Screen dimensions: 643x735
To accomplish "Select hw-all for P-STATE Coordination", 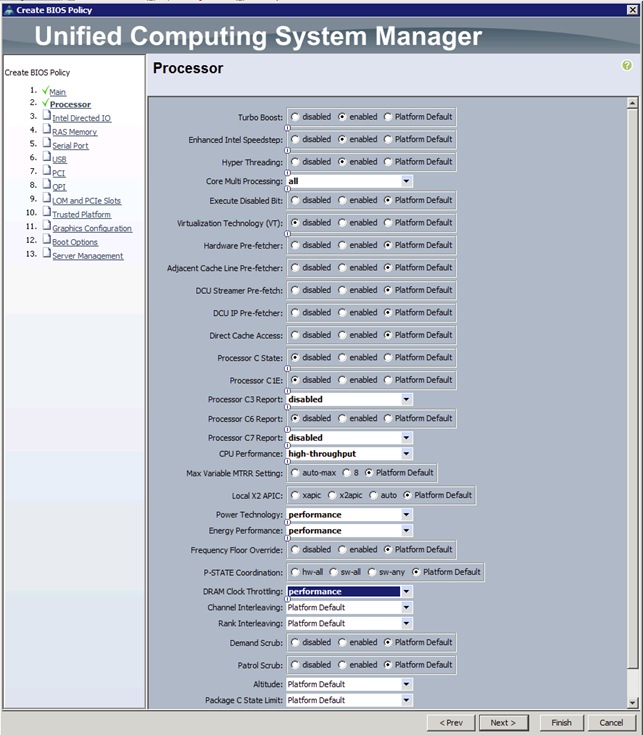I will point(295,572).
